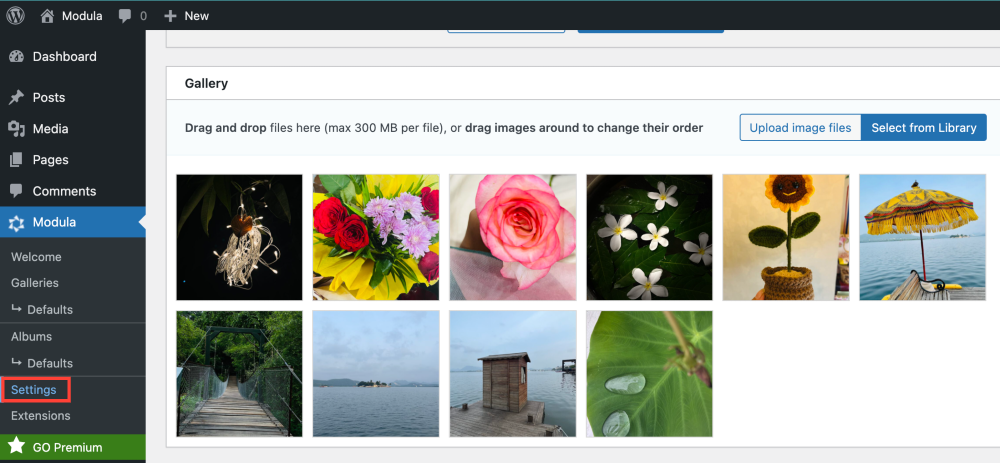The width and height of the screenshot is (1000, 463).
Task: Click the Posts pushpin icon
Action: (x=16, y=98)
